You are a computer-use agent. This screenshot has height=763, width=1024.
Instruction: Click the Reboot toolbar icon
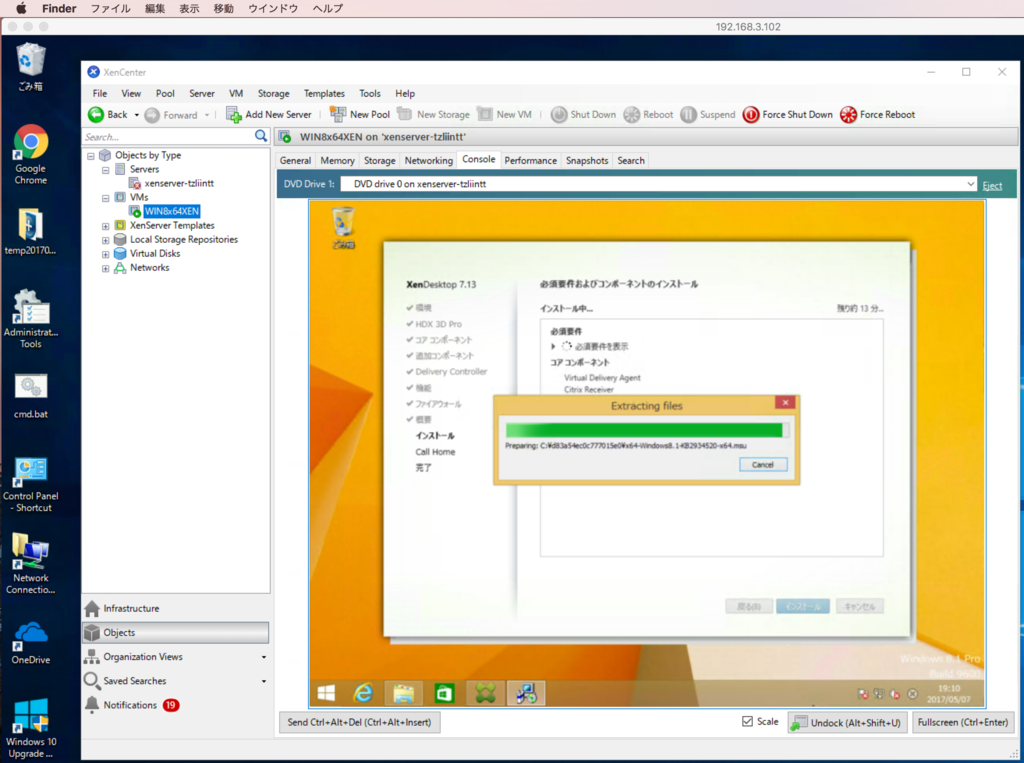[632, 114]
